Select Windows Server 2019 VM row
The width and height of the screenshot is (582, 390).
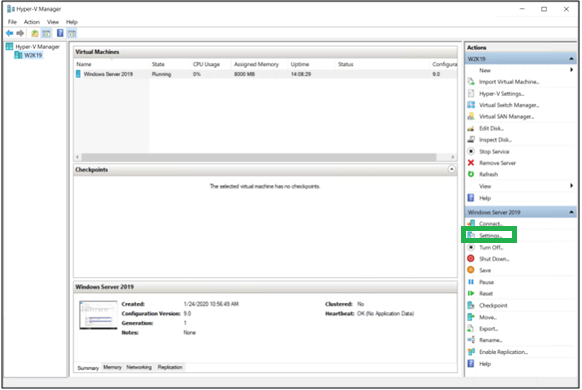(x=265, y=74)
